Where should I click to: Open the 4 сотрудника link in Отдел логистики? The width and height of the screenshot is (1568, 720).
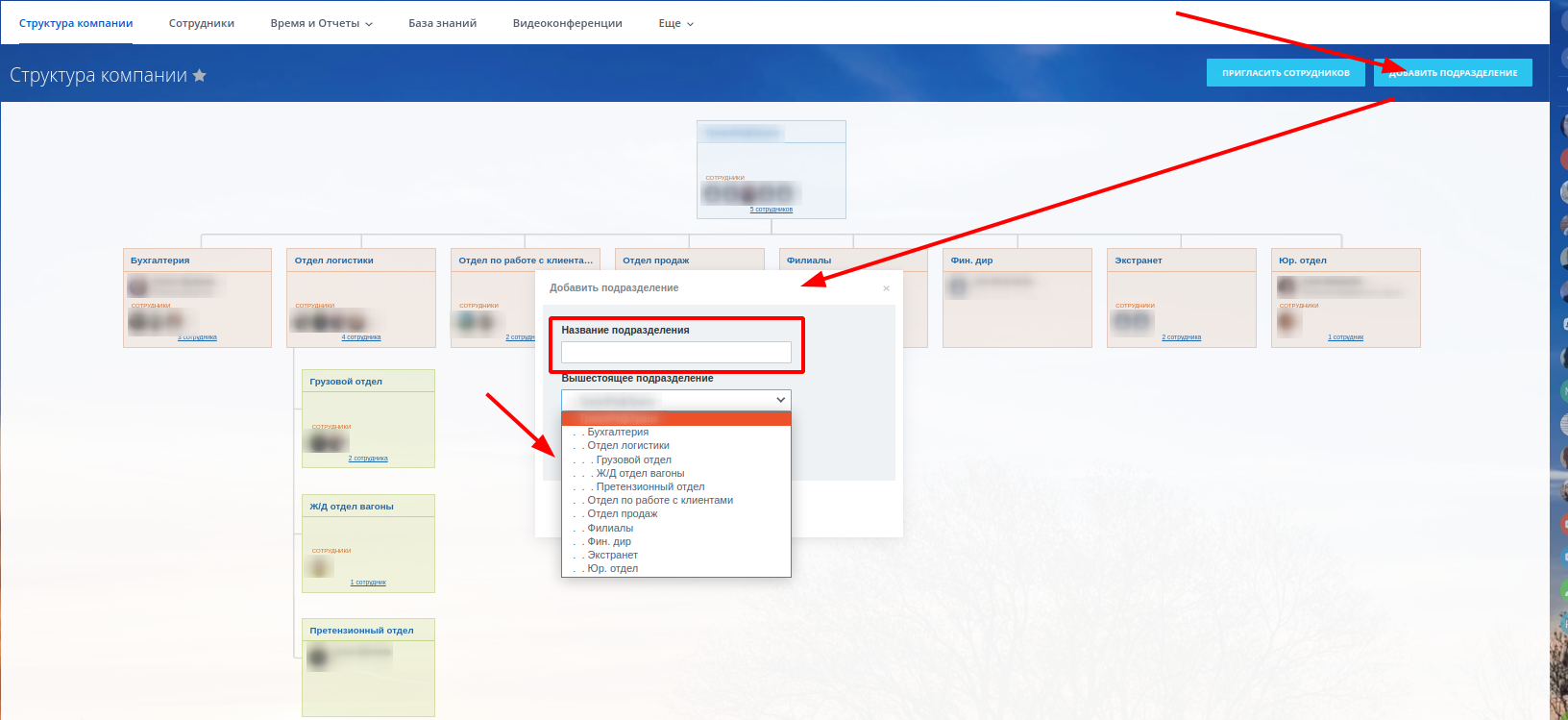(x=361, y=337)
